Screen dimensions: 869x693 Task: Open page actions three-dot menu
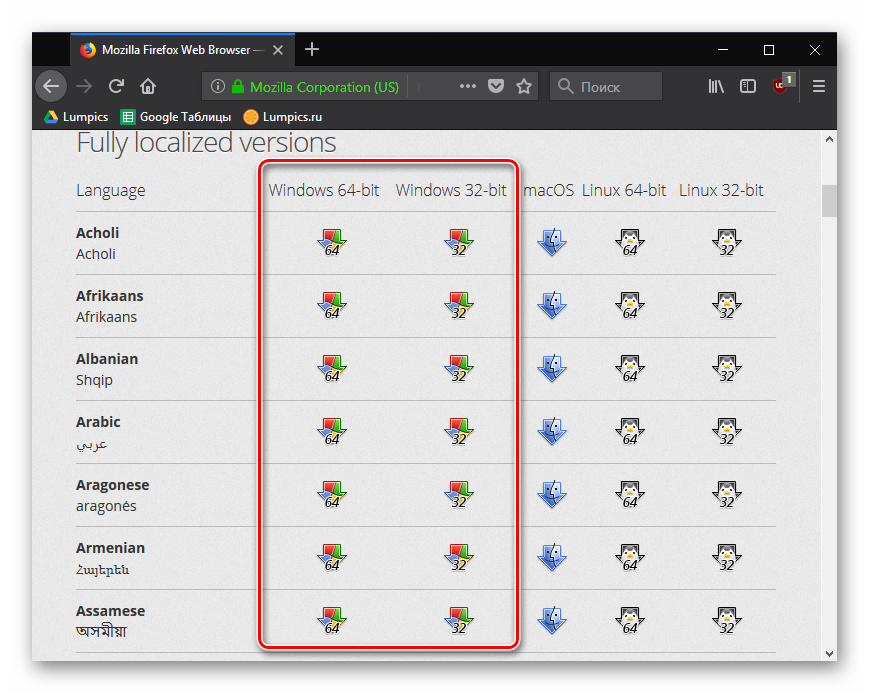(x=467, y=86)
